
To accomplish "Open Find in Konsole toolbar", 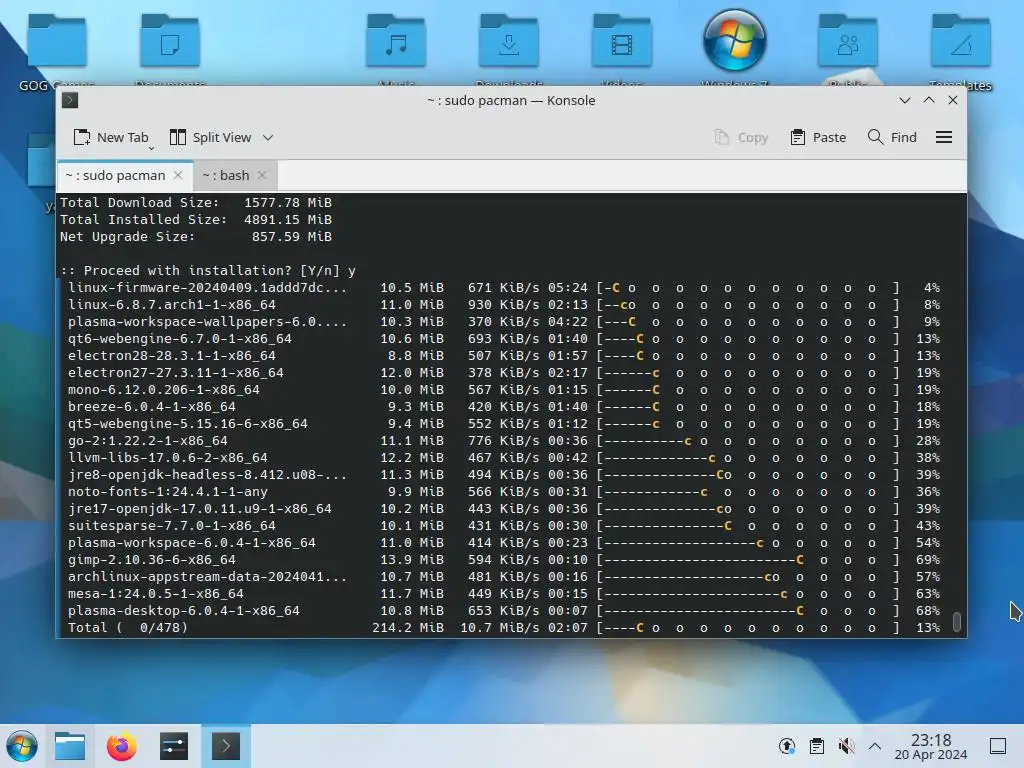I will point(892,137).
